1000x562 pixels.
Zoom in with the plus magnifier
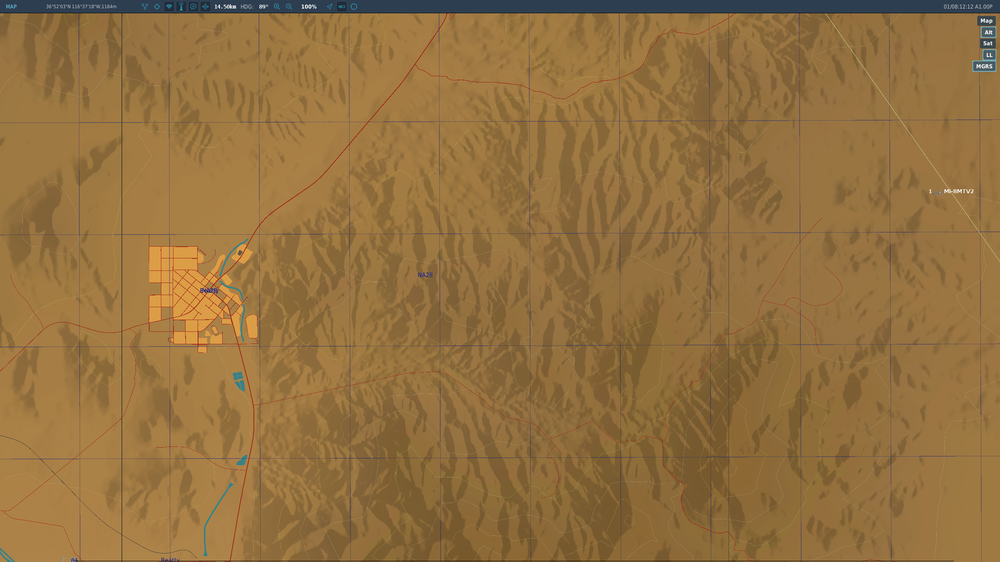277,6
